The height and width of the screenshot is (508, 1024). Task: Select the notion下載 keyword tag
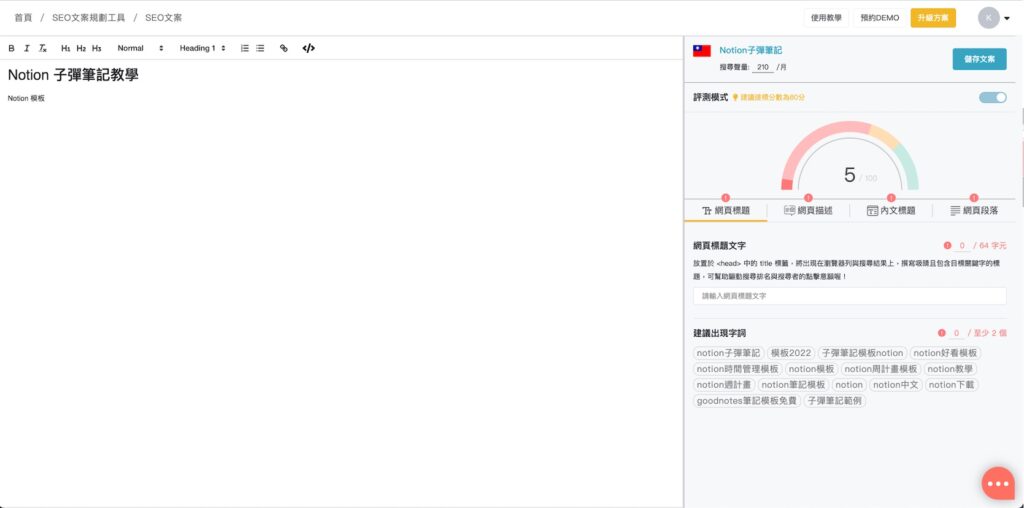pyautogui.click(x=951, y=385)
